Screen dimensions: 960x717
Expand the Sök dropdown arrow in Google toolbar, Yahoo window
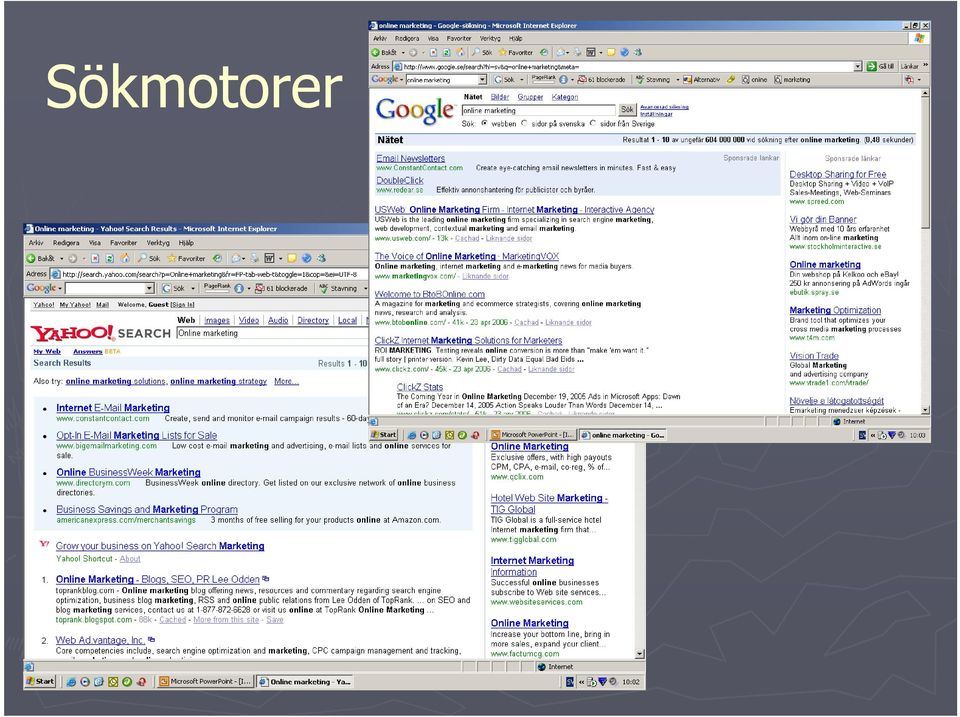193,288
